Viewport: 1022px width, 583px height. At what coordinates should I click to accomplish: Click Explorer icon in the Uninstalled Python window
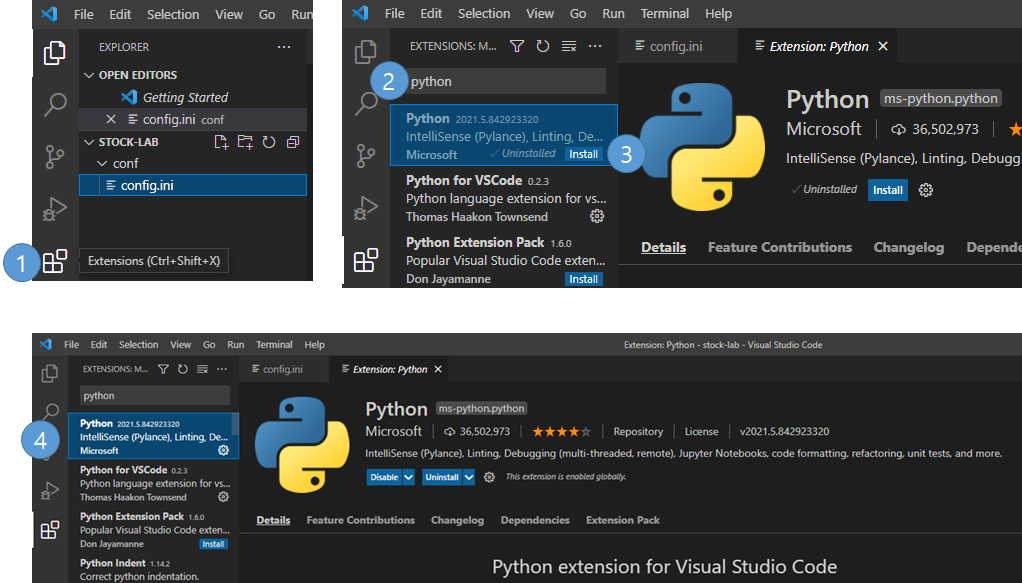pyautogui.click(x=366, y=52)
